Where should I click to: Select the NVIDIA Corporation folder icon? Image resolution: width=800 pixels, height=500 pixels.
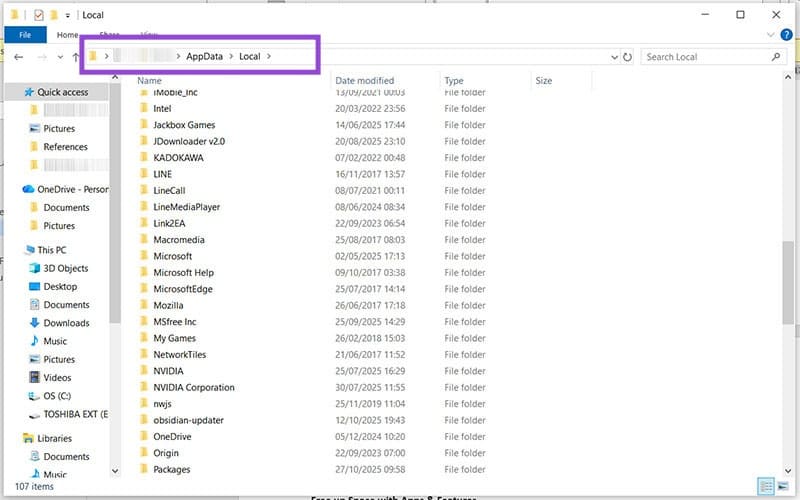click(144, 388)
